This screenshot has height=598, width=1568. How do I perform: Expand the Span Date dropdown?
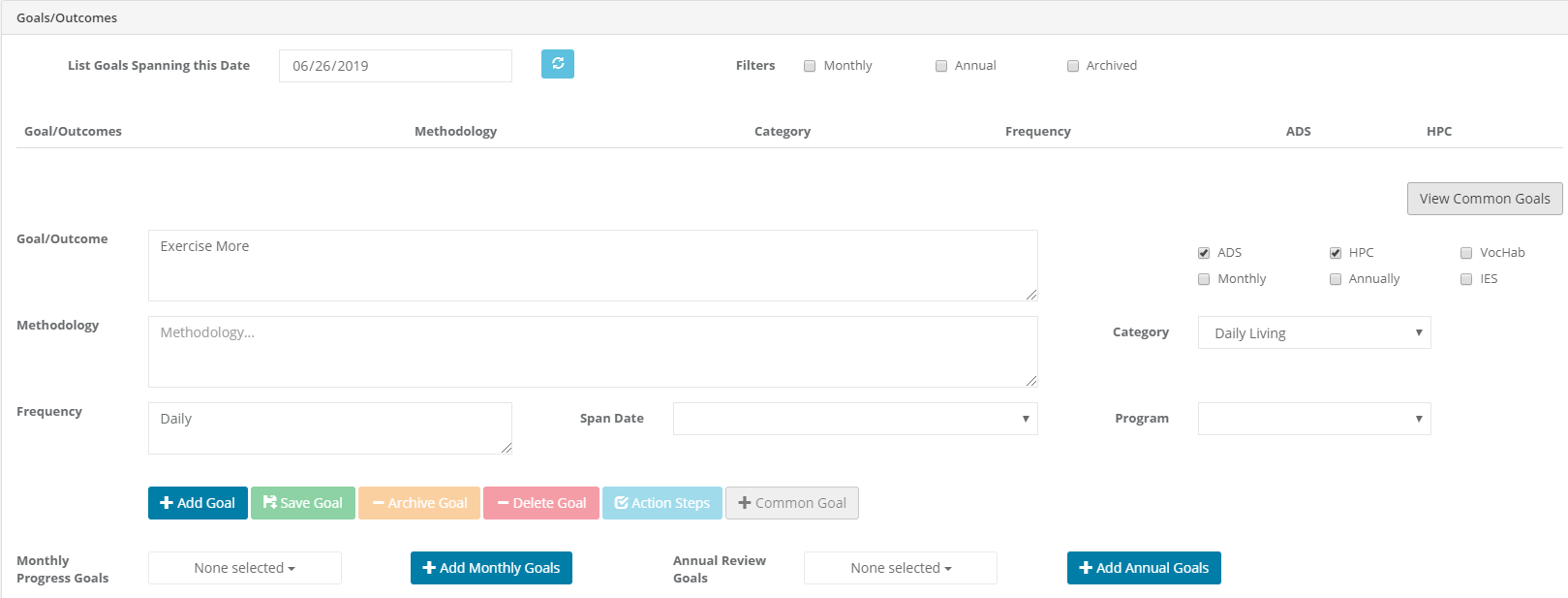coord(854,419)
